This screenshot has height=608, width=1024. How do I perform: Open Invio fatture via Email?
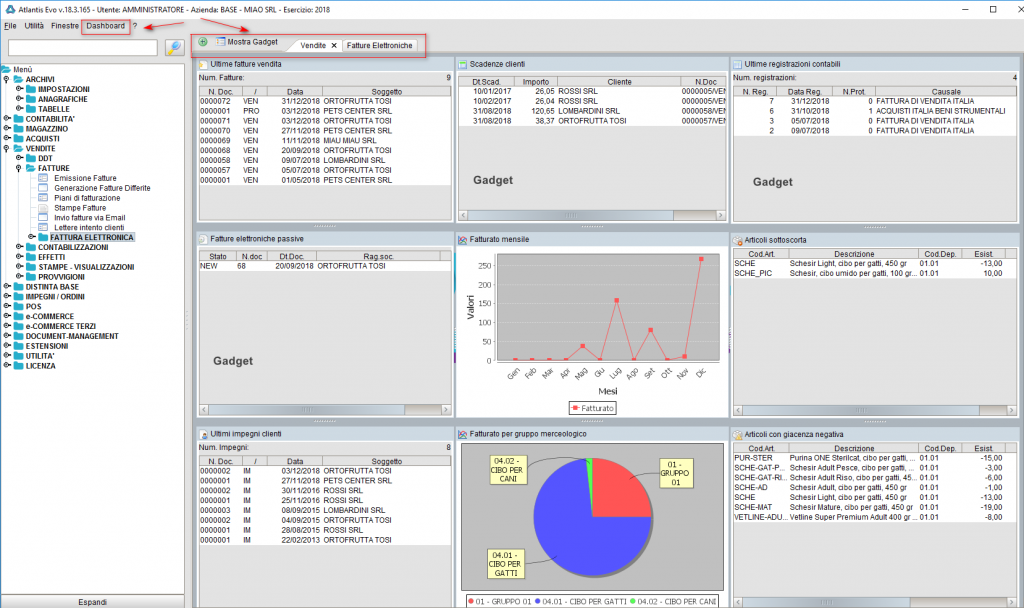[88, 217]
